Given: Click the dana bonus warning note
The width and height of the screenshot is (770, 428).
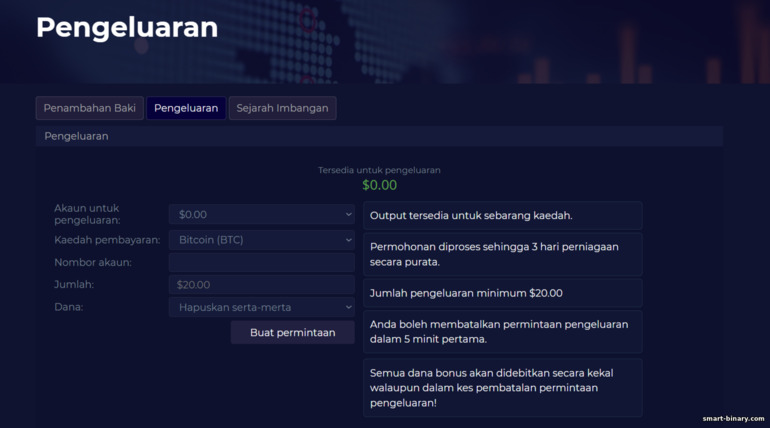Looking at the screenshot, I should [x=503, y=388].
